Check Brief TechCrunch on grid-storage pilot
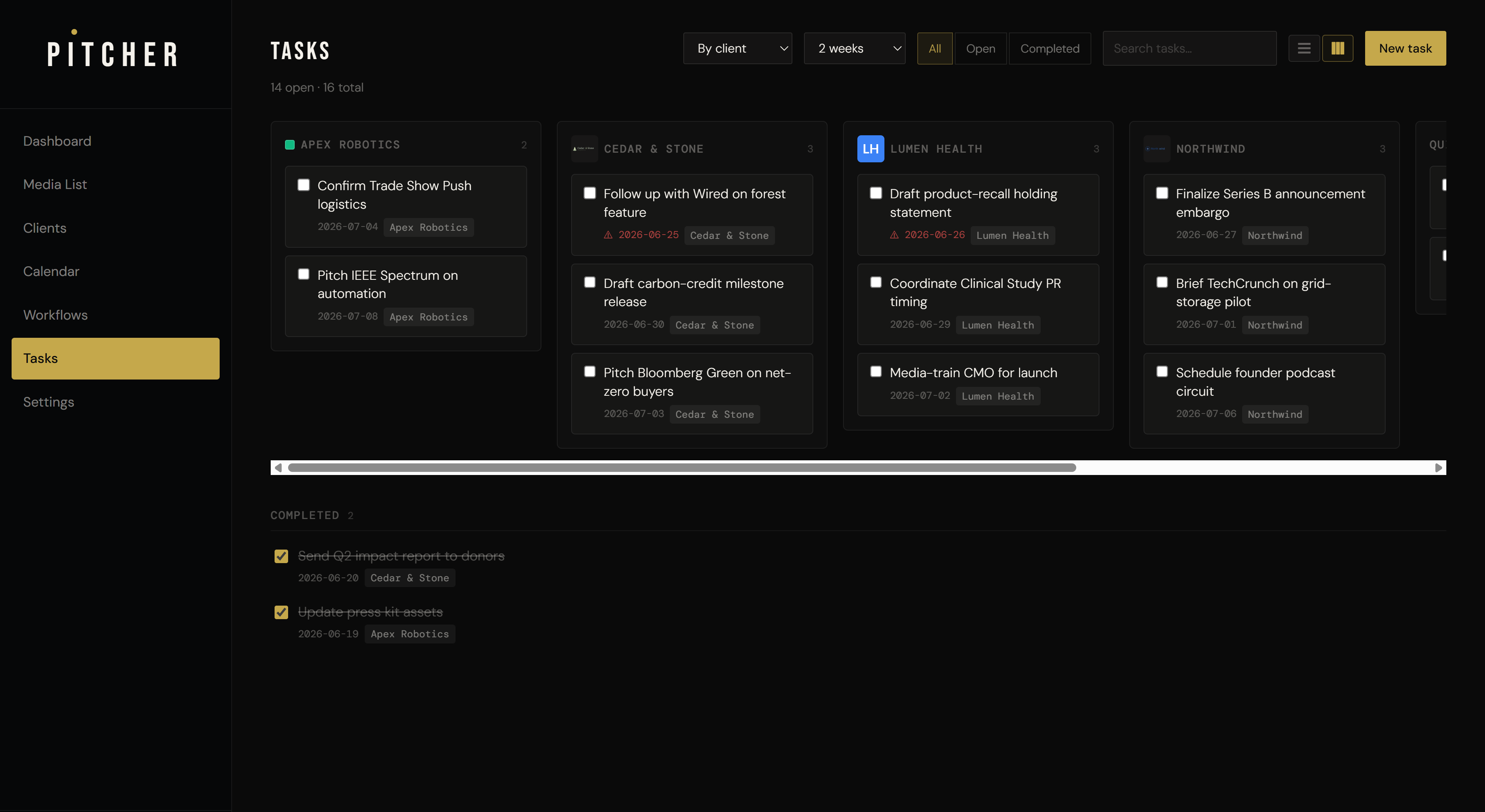Image resolution: width=1485 pixels, height=812 pixels. pyautogui.click(x=1162, y=282)
